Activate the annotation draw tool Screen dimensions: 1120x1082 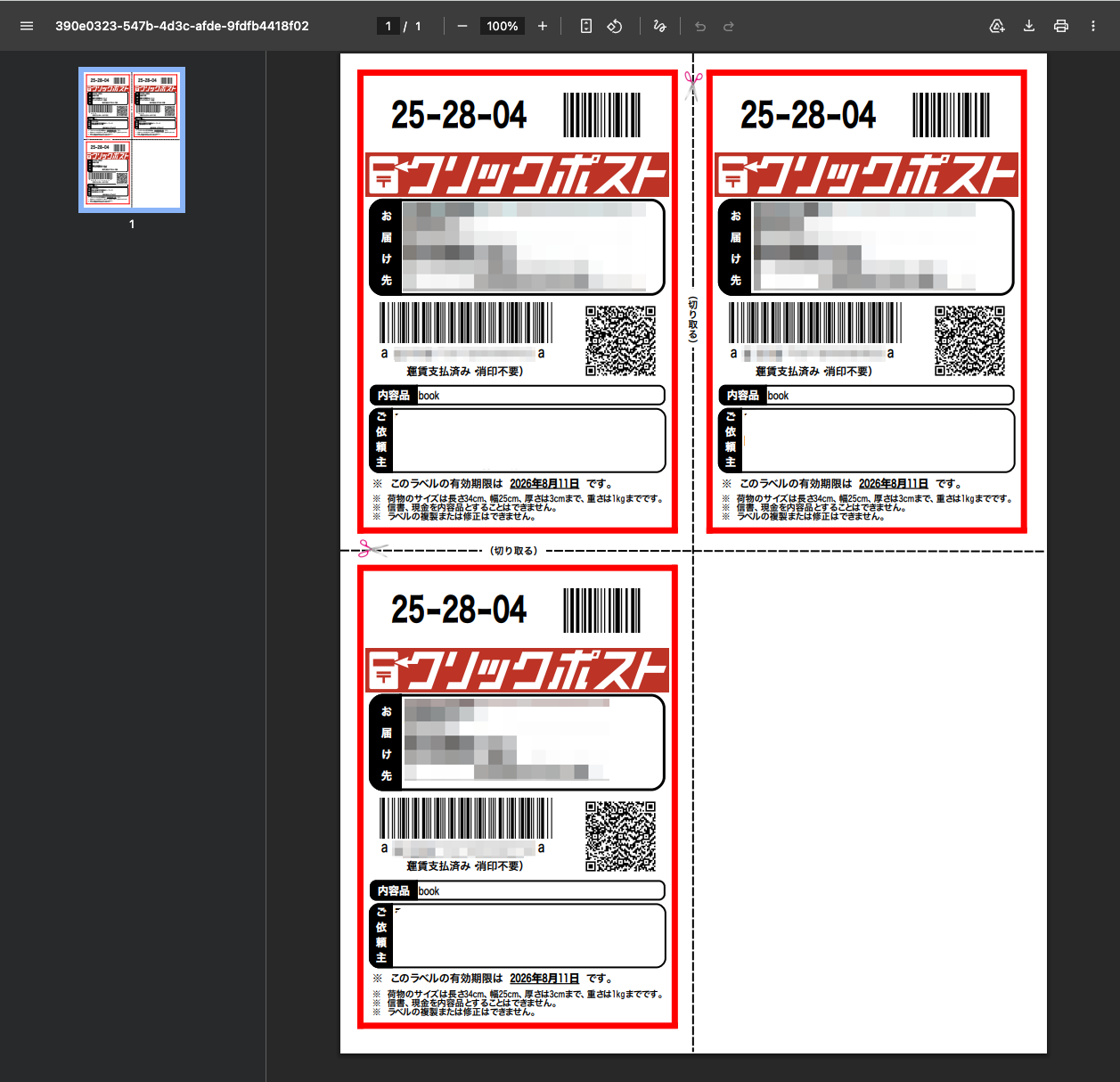[x=659, y=26]
